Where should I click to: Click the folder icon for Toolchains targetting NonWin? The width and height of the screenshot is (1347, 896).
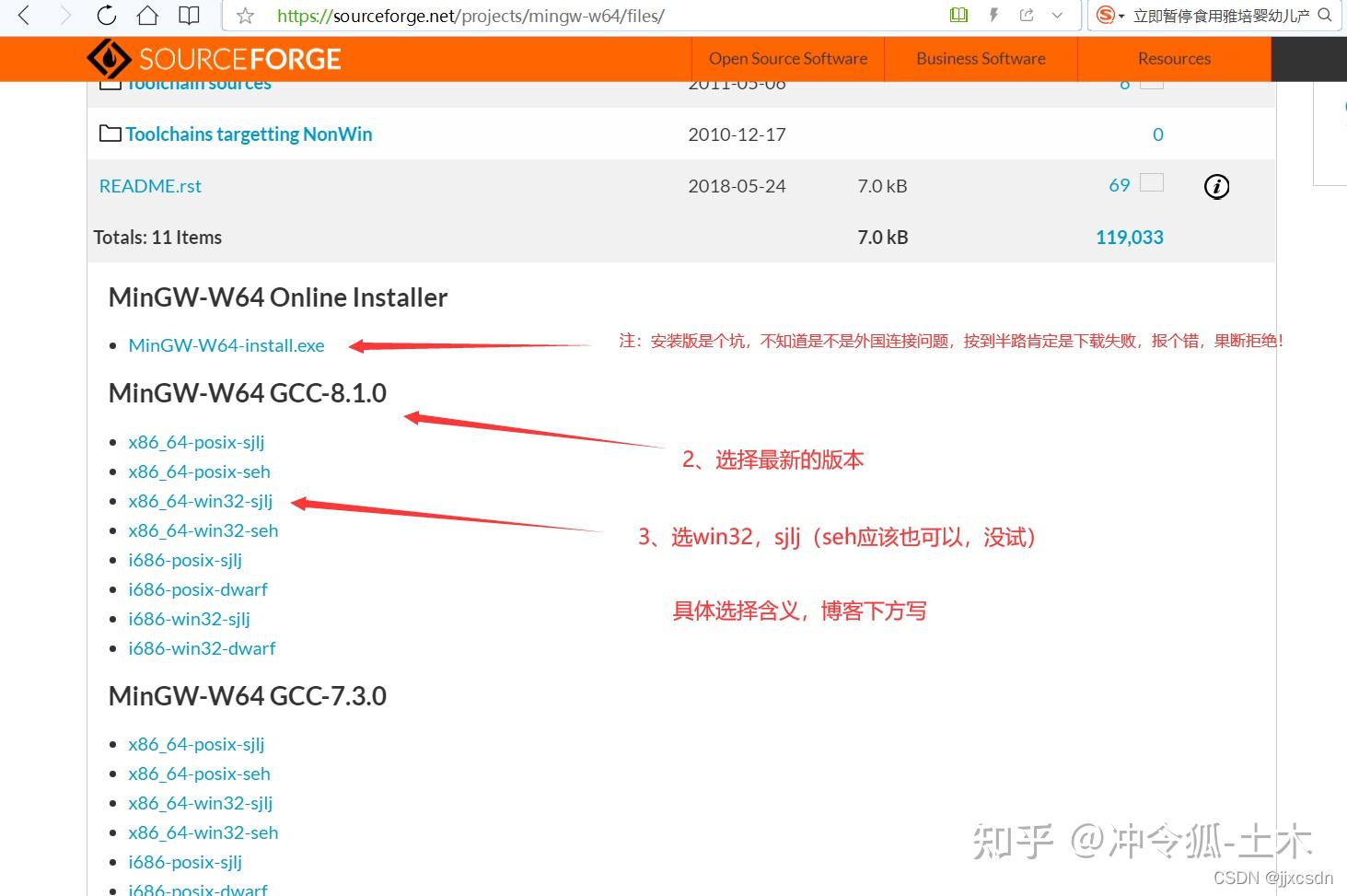[109, 133]
